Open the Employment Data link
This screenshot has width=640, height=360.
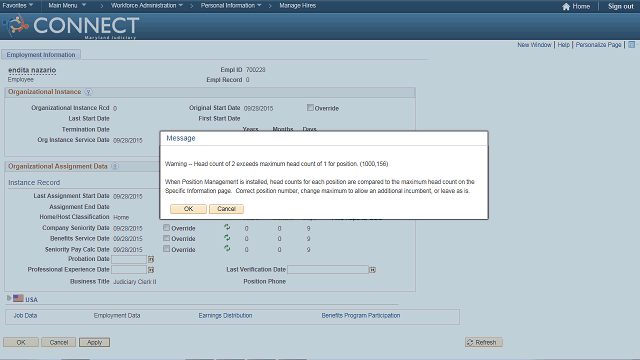117,316
